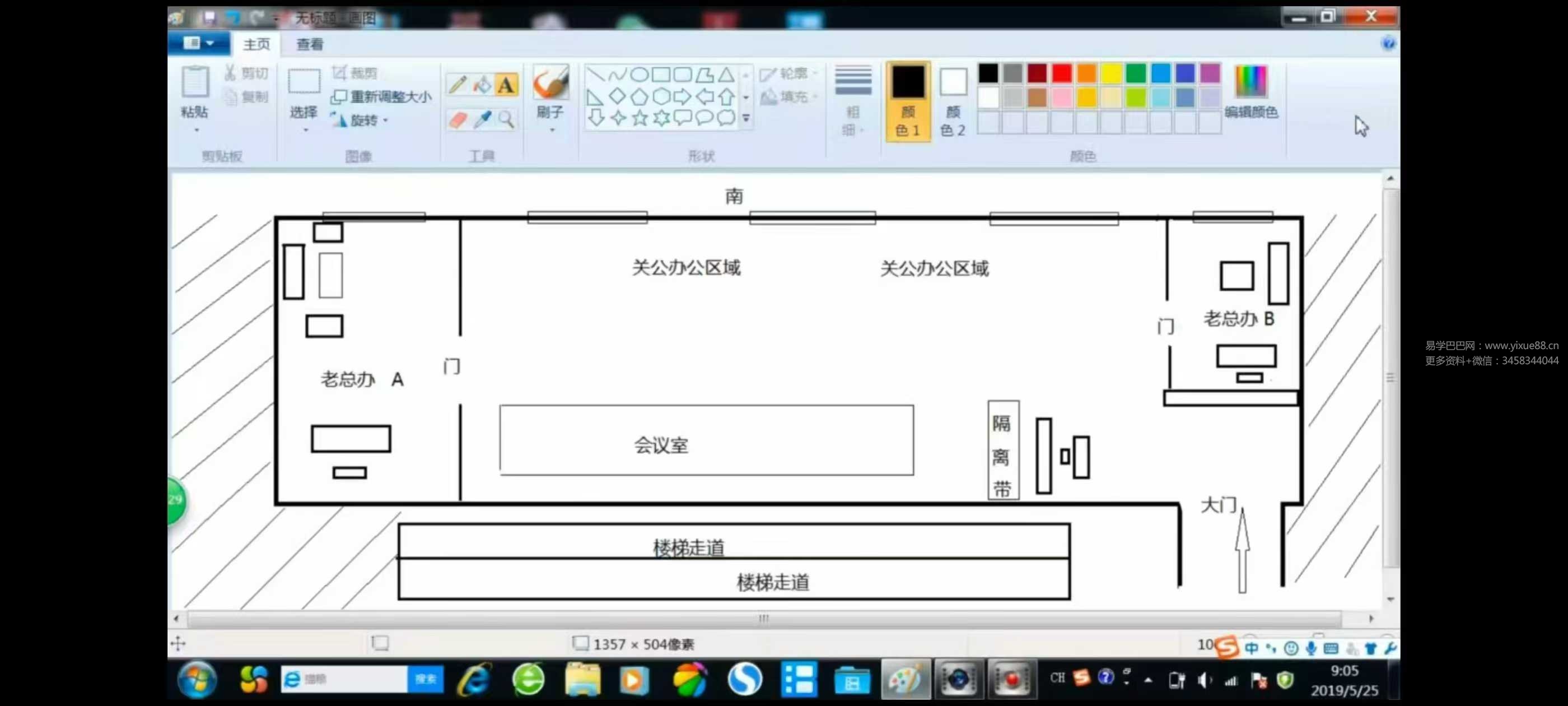Expand the Brushes dropdown arrow

[552, 130]
